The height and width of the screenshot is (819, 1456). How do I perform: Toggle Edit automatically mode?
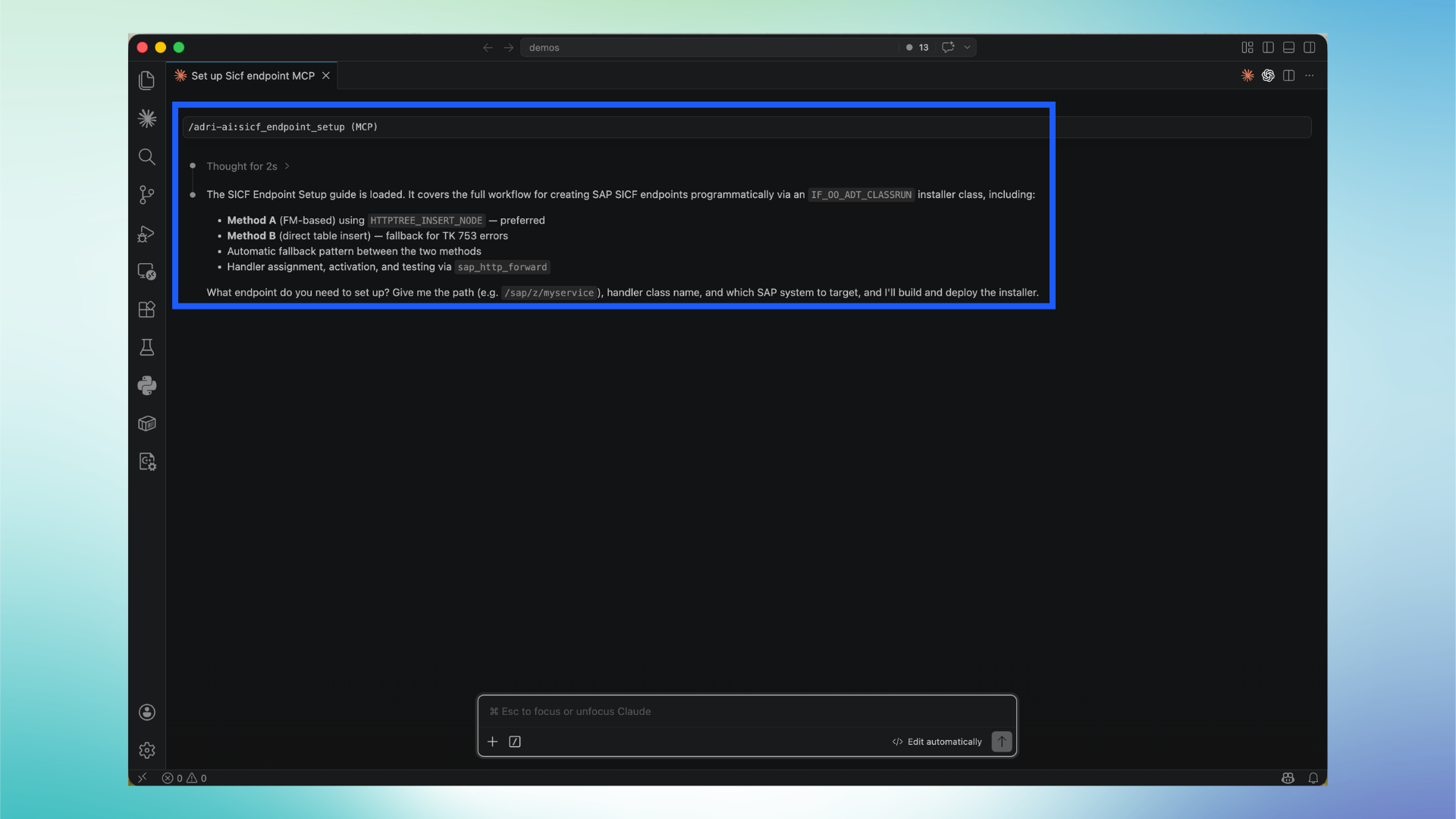936,742
